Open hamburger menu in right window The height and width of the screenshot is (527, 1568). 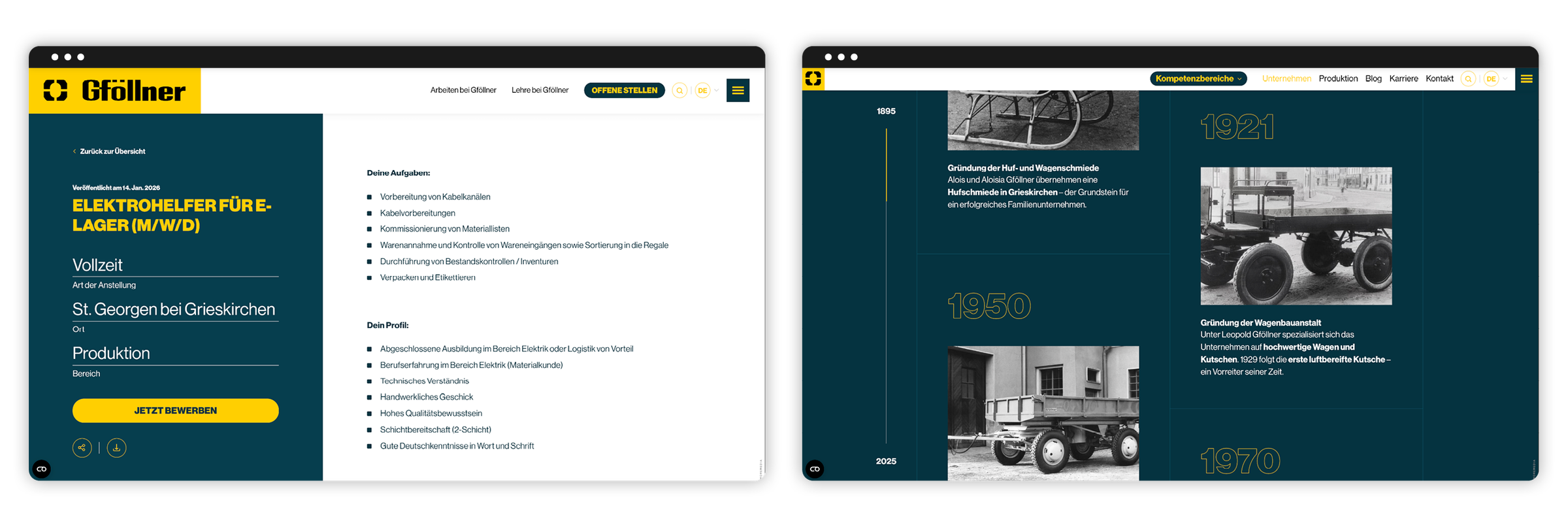click(1526, 79)
